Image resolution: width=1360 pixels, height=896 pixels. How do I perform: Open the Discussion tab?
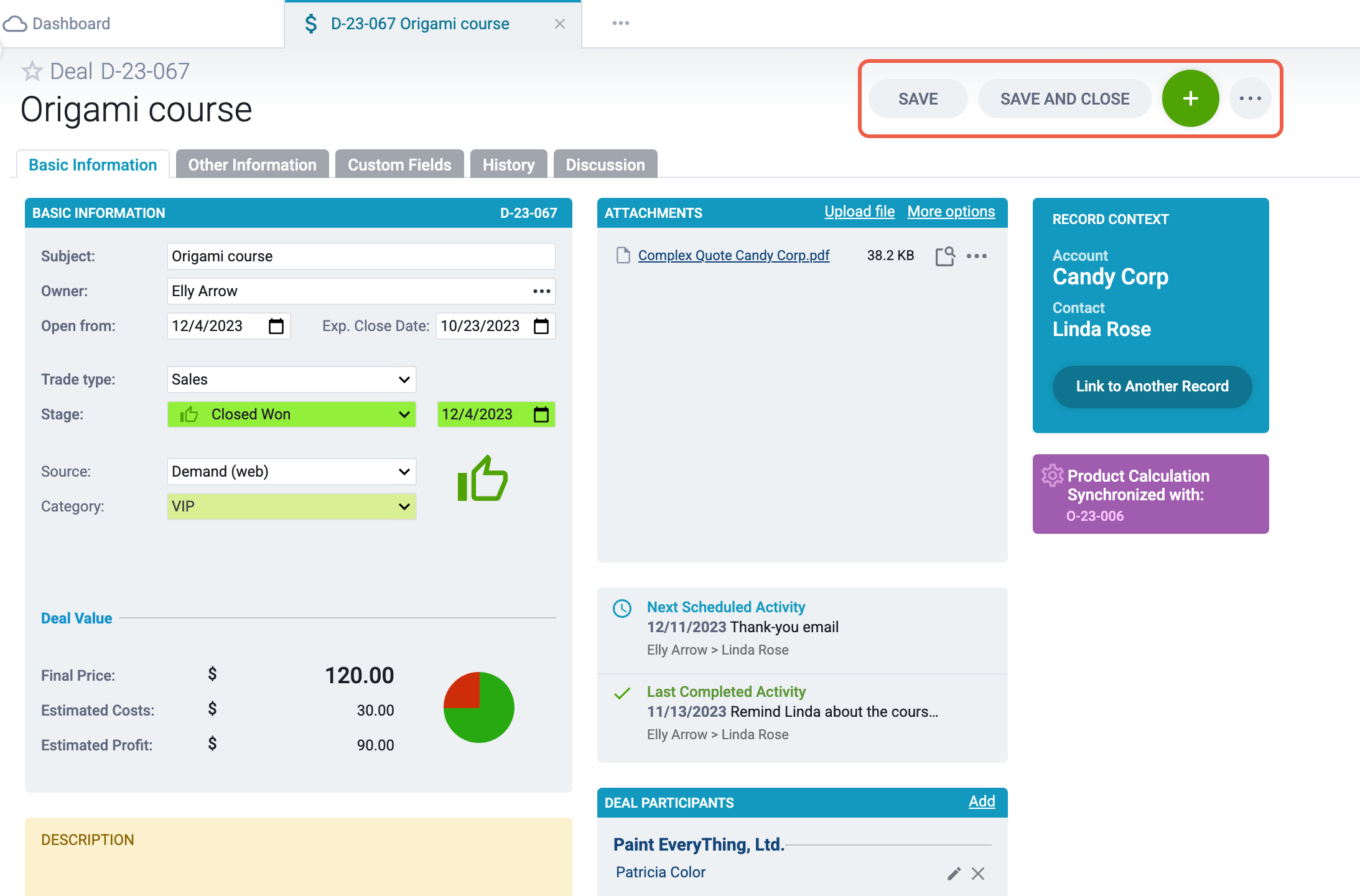pyautogui.click(x=605, y=165)
